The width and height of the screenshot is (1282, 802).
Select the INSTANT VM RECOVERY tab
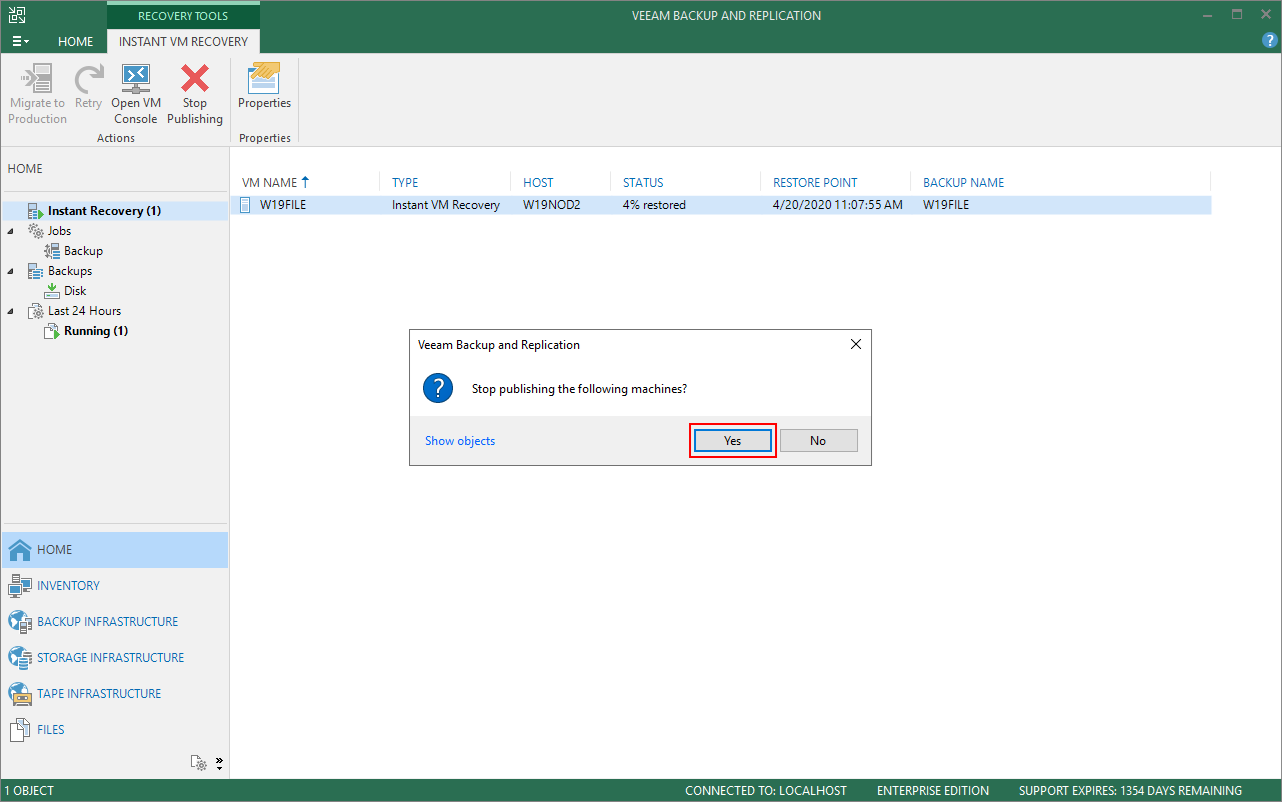point(183,41)
